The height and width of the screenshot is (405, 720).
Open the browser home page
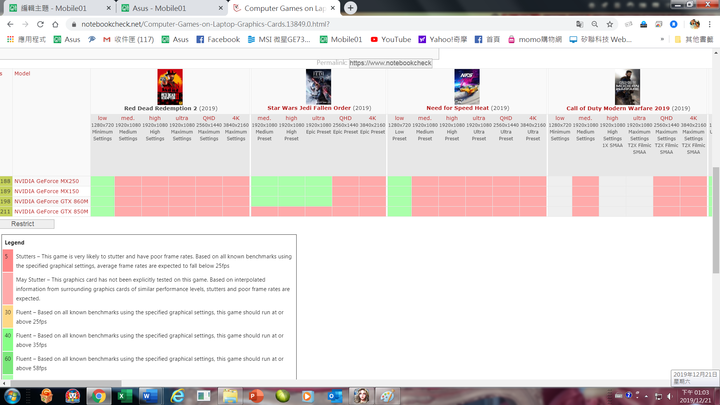coord(55,24)
